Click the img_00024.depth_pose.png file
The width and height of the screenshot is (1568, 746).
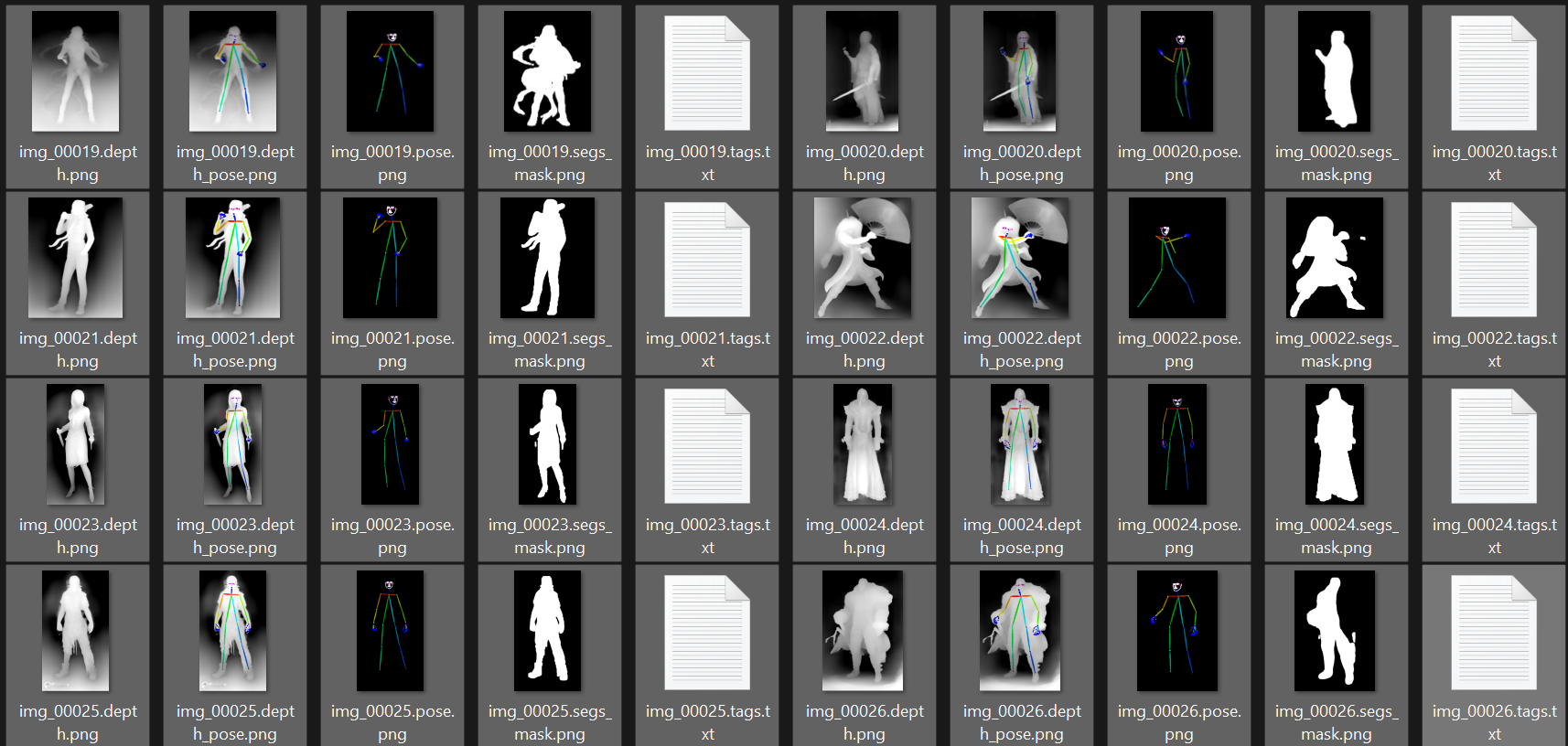click(x=1020, y=444)
